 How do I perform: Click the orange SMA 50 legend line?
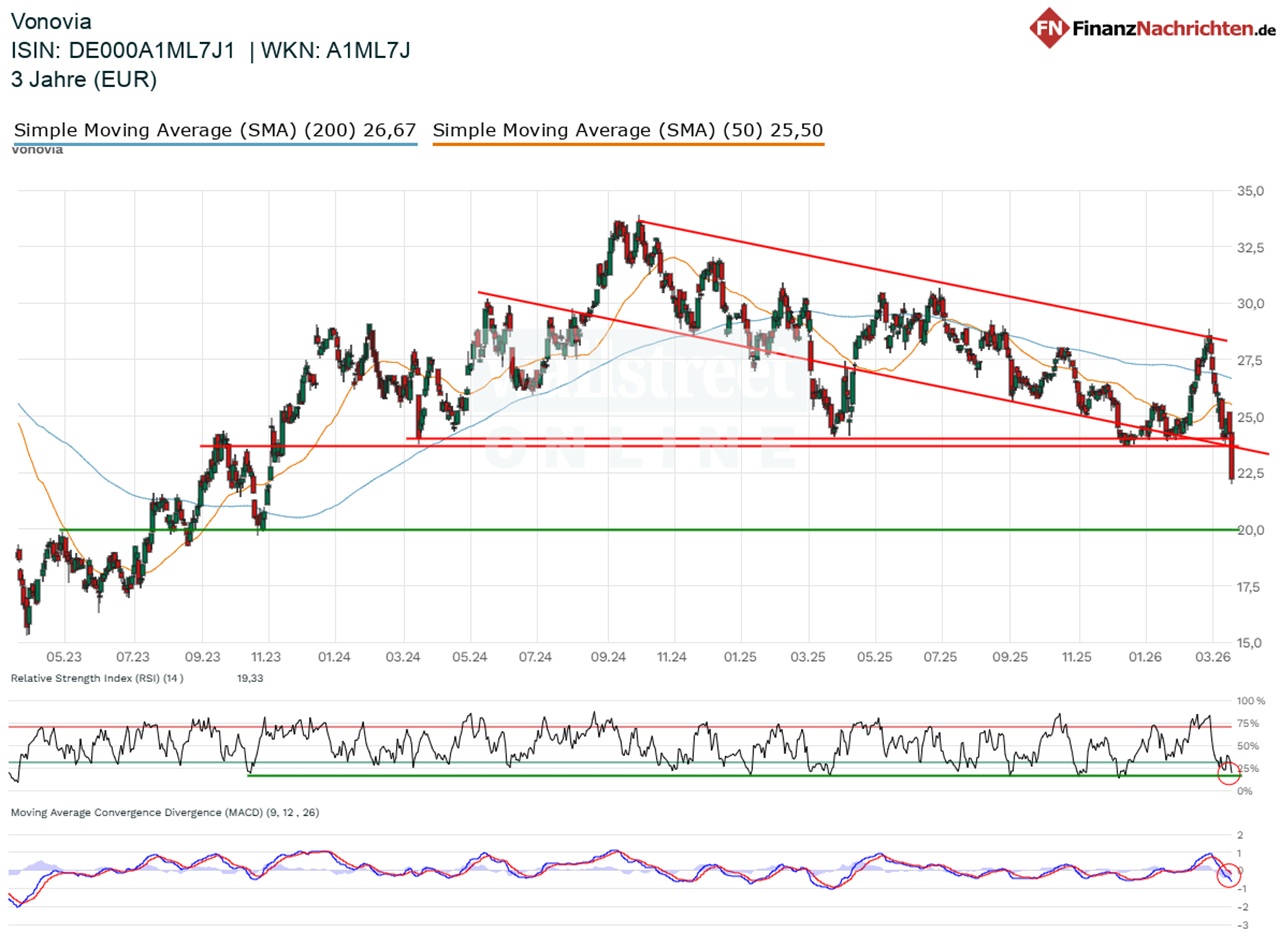(628, 145)
